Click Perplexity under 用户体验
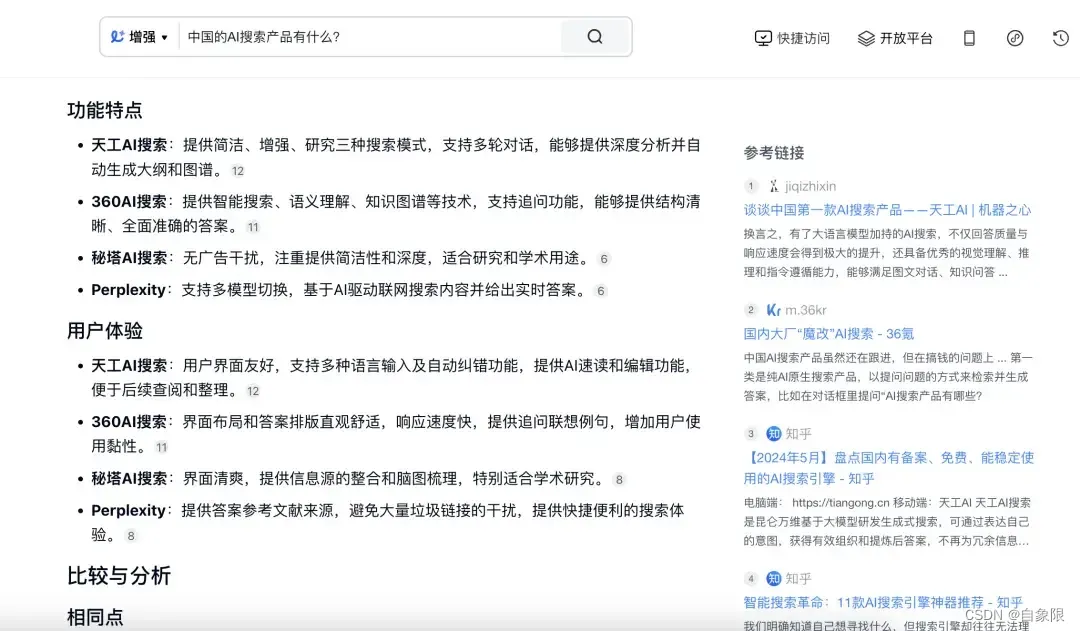This screenshot has height=631, width=1080. point(128,510)
